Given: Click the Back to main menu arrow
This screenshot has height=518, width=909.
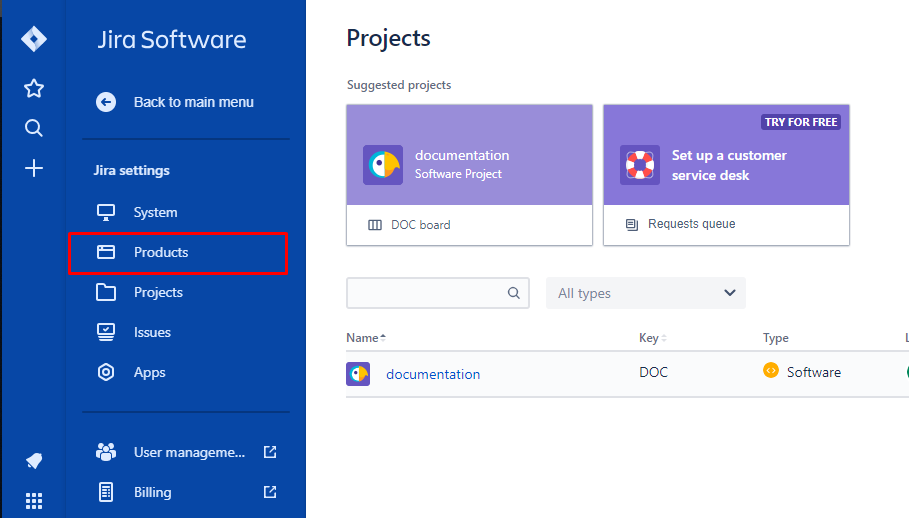Looking at the screenshot, I should click(x=106, y=102).
